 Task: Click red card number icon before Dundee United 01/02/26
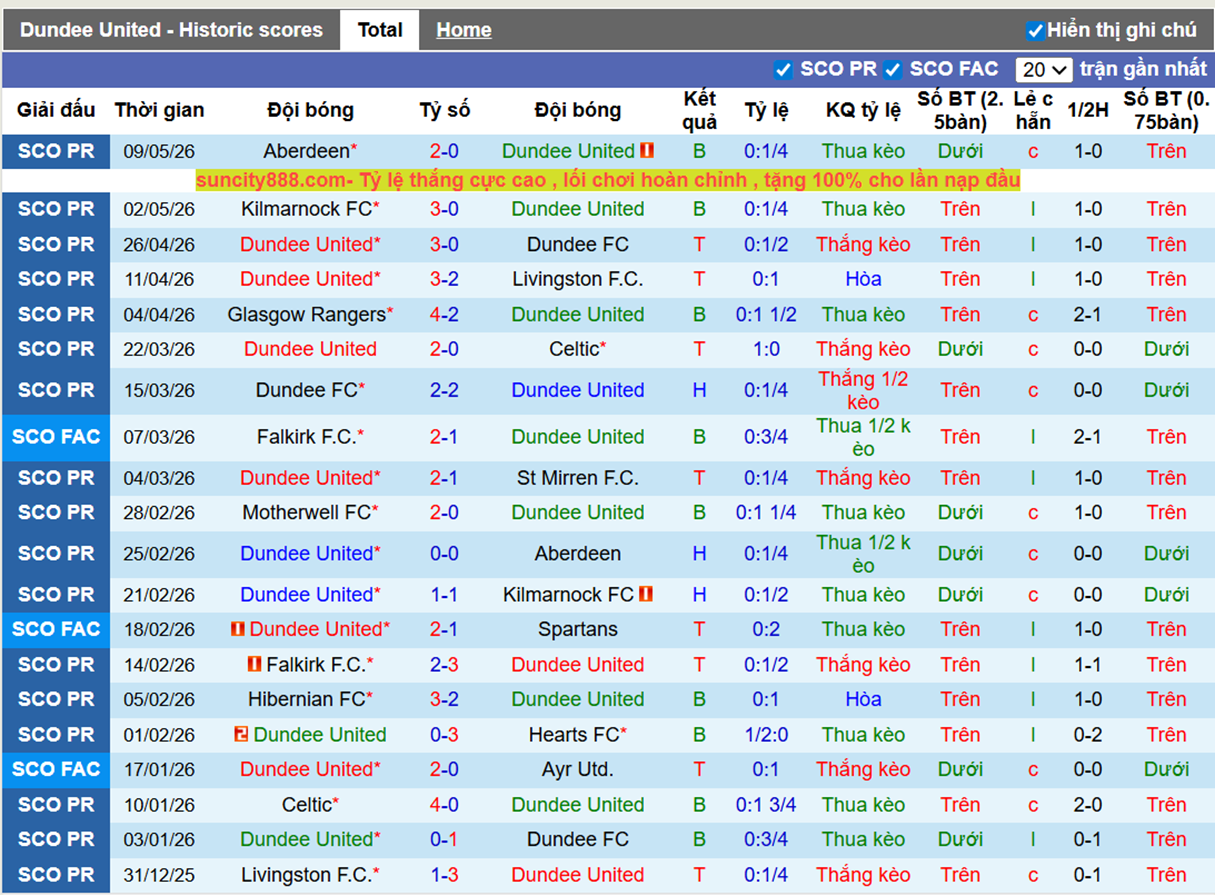point(241,735)
